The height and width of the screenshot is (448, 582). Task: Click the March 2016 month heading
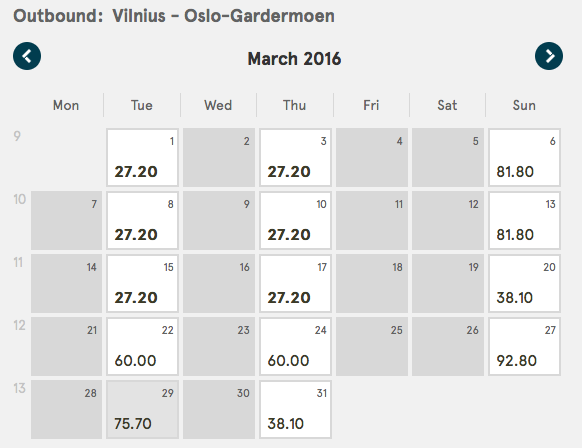(294, 59)
